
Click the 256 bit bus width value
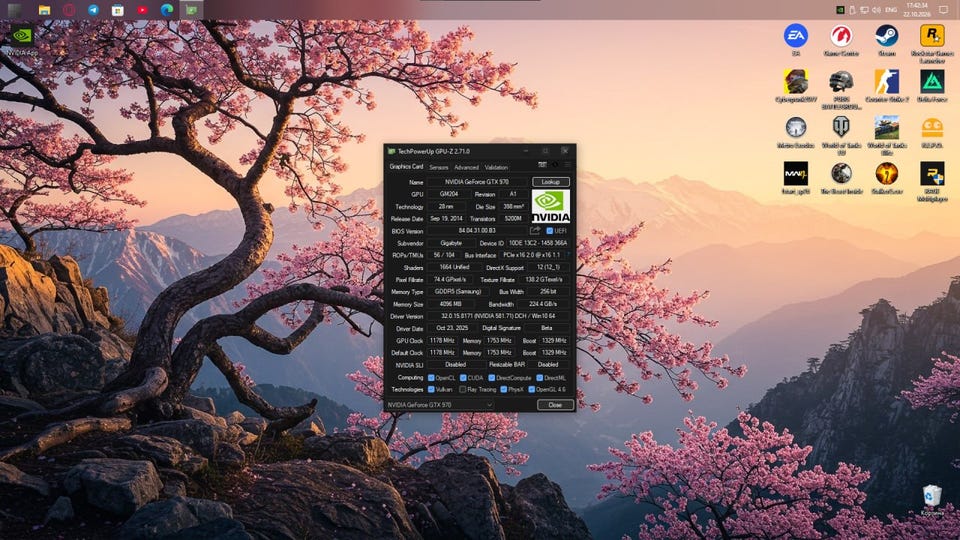point(548,291)
